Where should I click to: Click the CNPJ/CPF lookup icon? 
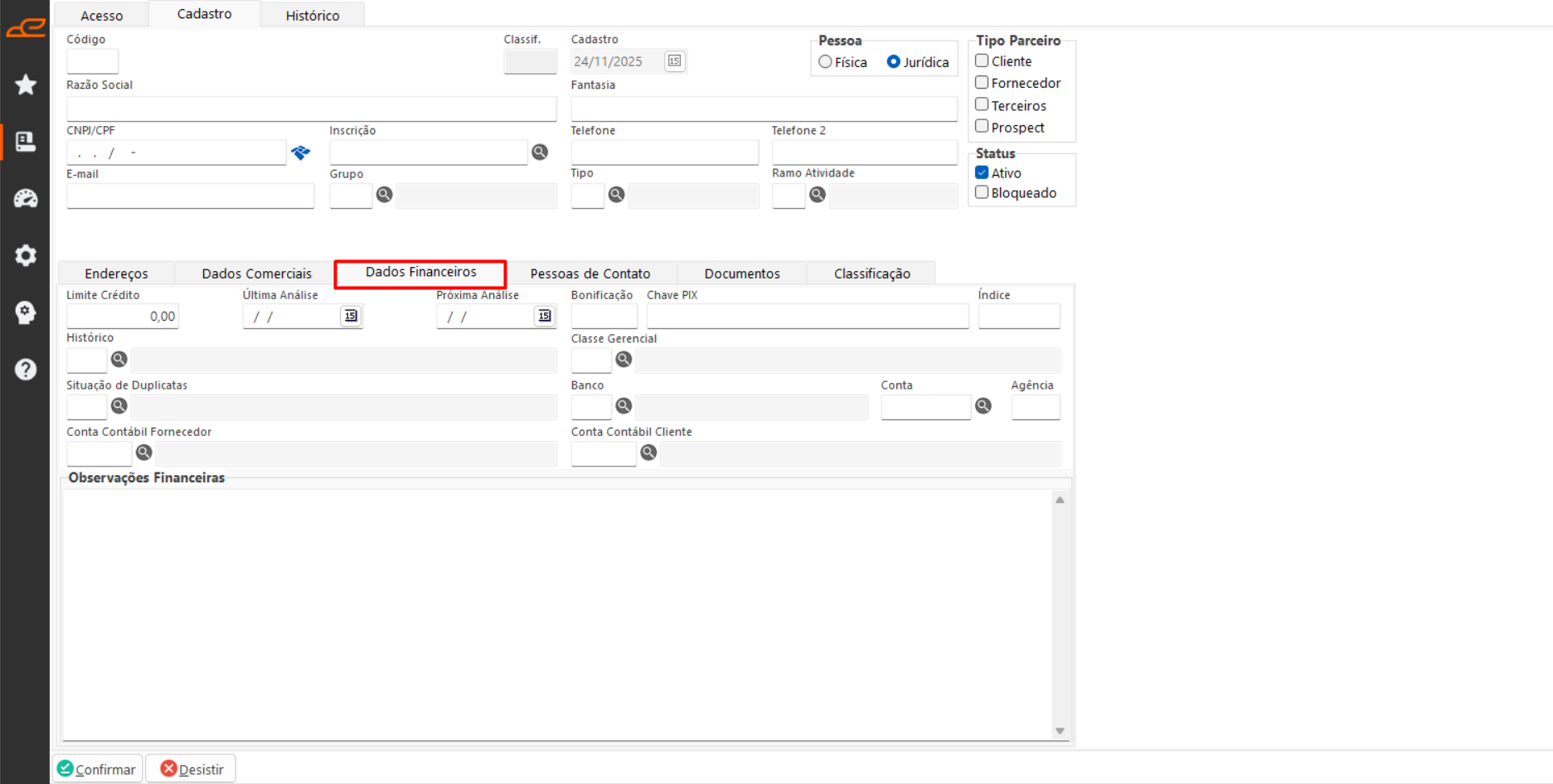tap(300, 152)
